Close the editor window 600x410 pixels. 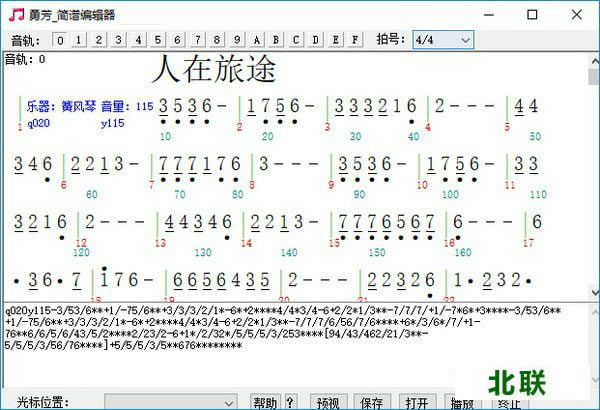coord(577,15)
